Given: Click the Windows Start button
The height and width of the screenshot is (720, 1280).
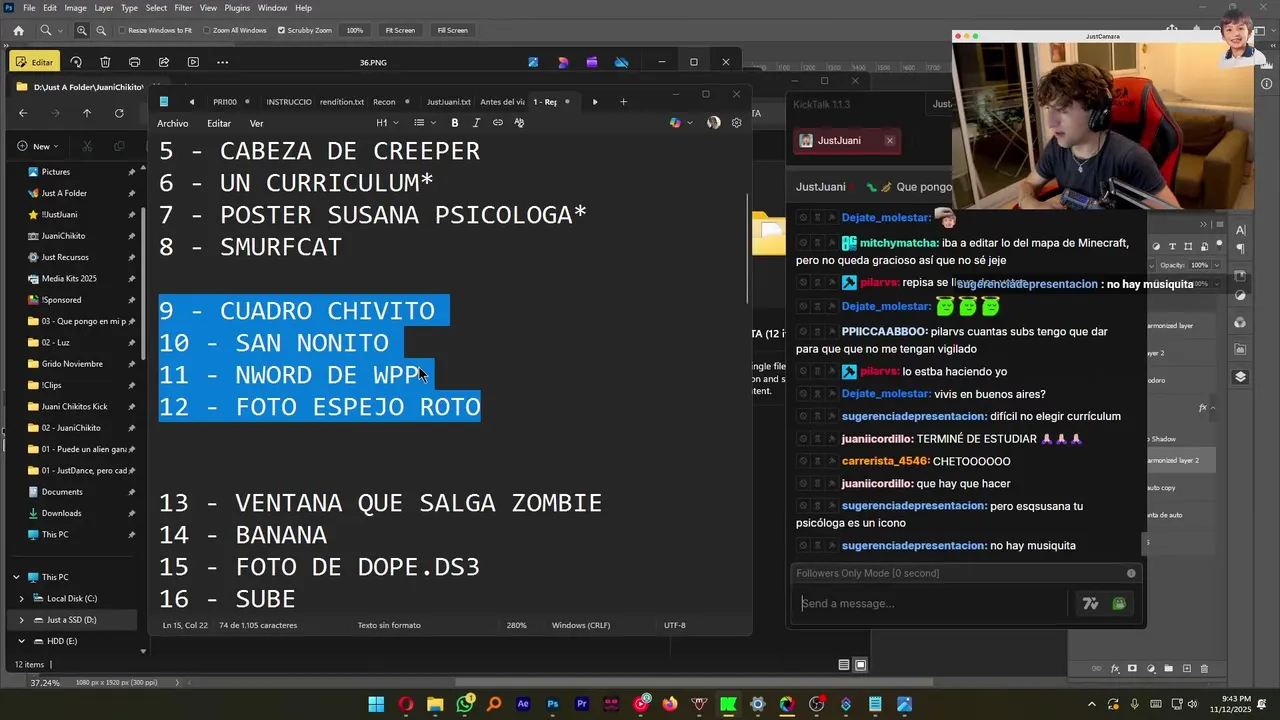Looking at the screenshot, I should tap(376, 704).
